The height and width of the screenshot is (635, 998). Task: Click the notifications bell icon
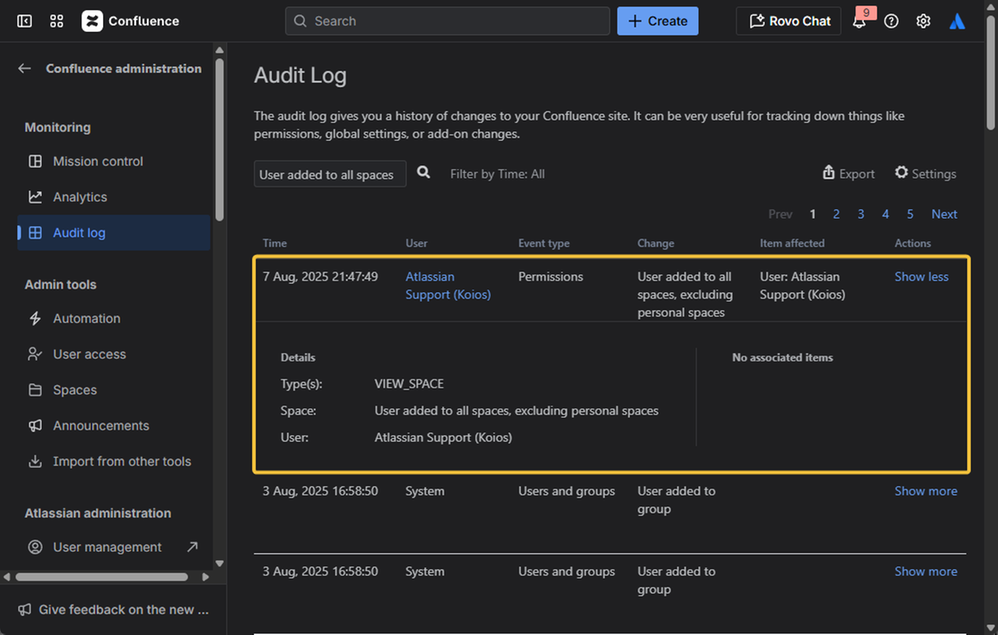click(859, 21)
